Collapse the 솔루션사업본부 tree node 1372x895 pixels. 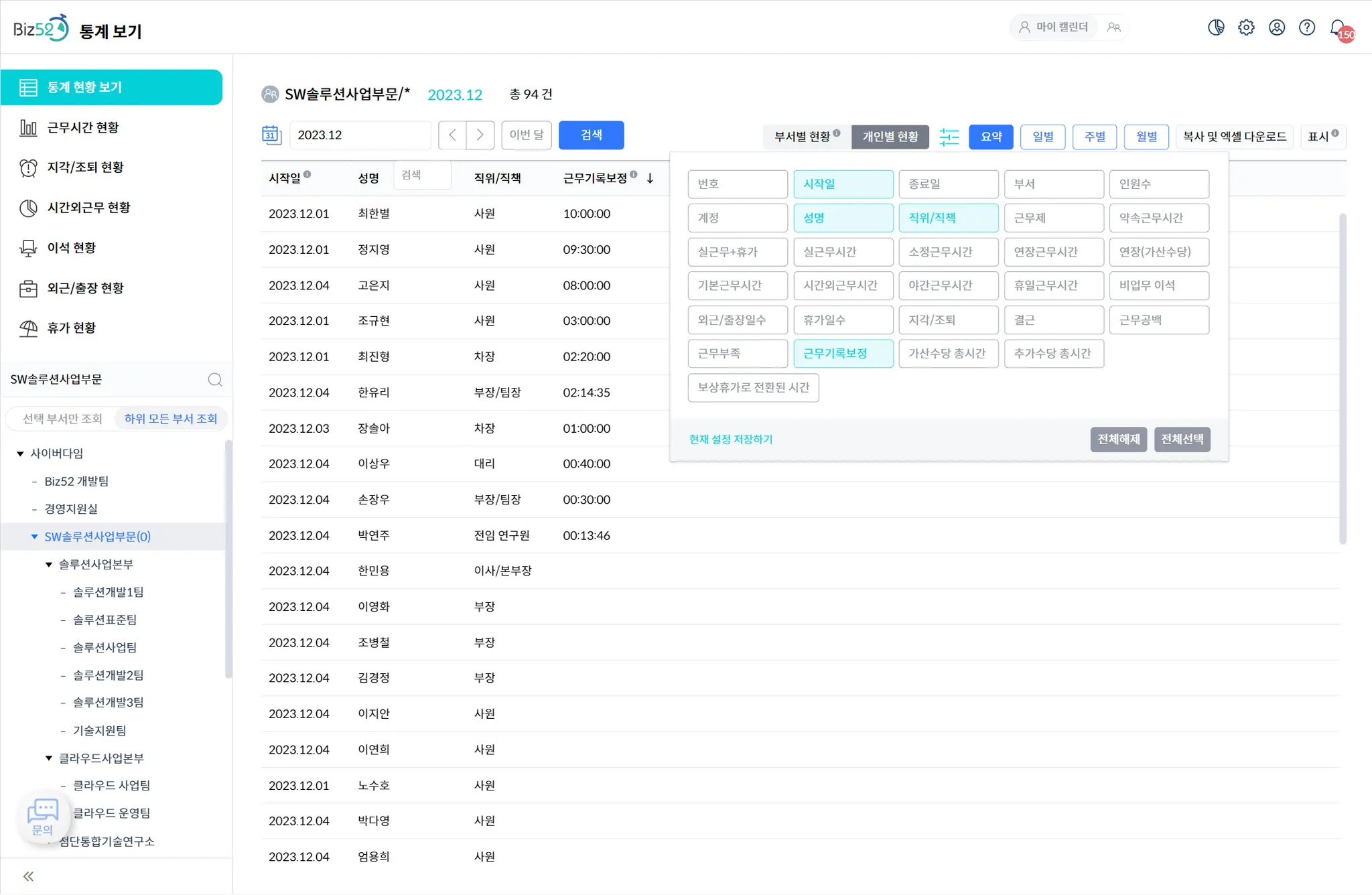(x=49, y=565)
